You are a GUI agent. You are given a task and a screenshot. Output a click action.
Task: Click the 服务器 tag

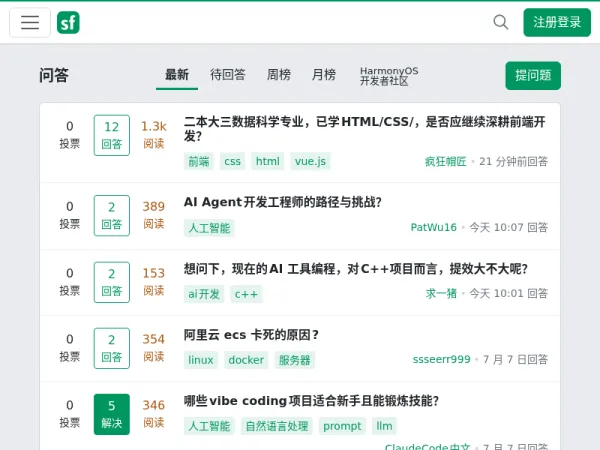pos(294,360)
